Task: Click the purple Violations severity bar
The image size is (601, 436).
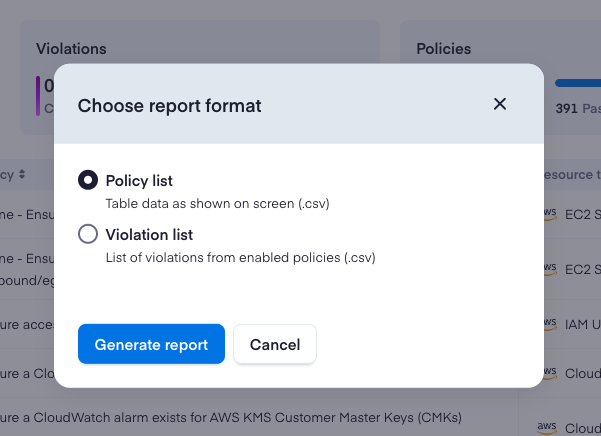Action: 38,94
